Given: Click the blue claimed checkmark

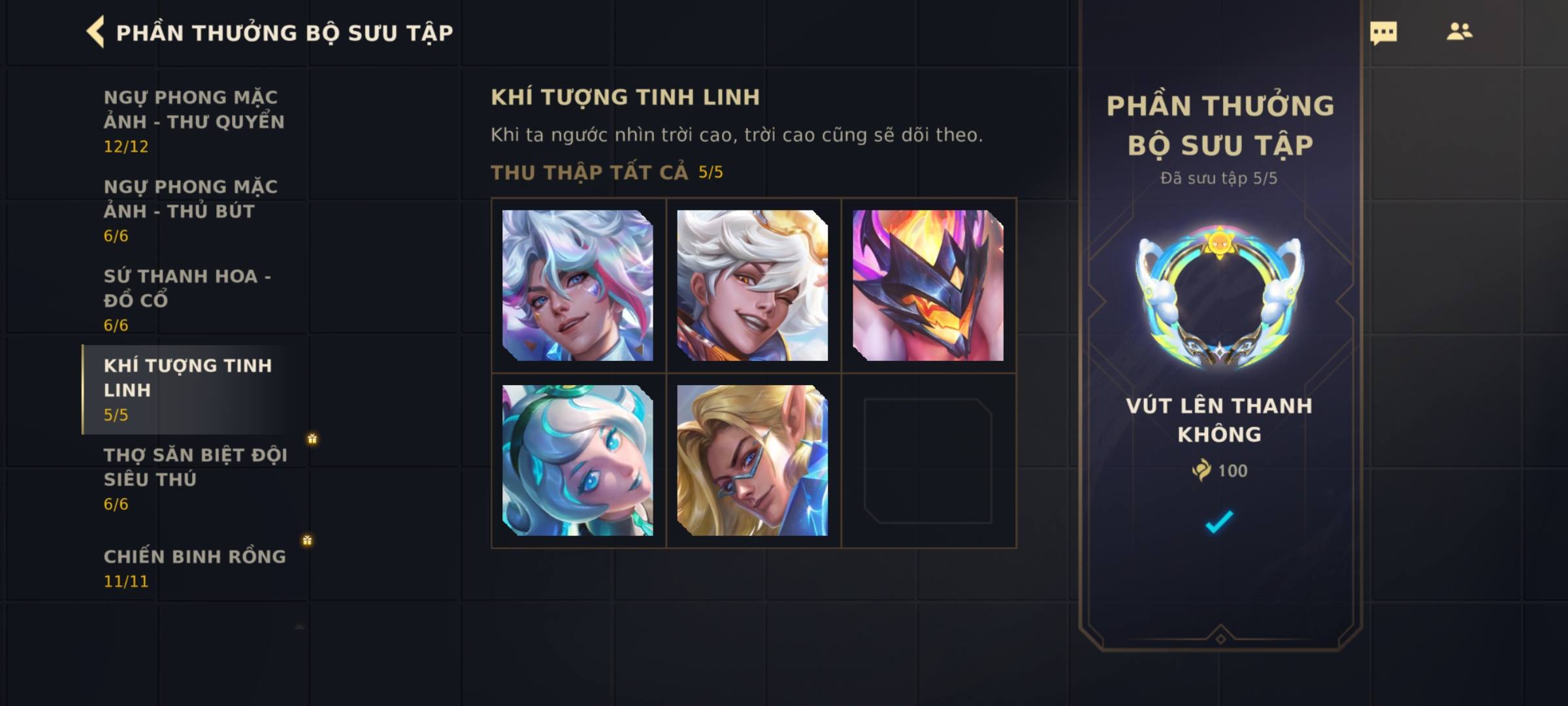Looking at the screenshot, I should click(1219, 522).
